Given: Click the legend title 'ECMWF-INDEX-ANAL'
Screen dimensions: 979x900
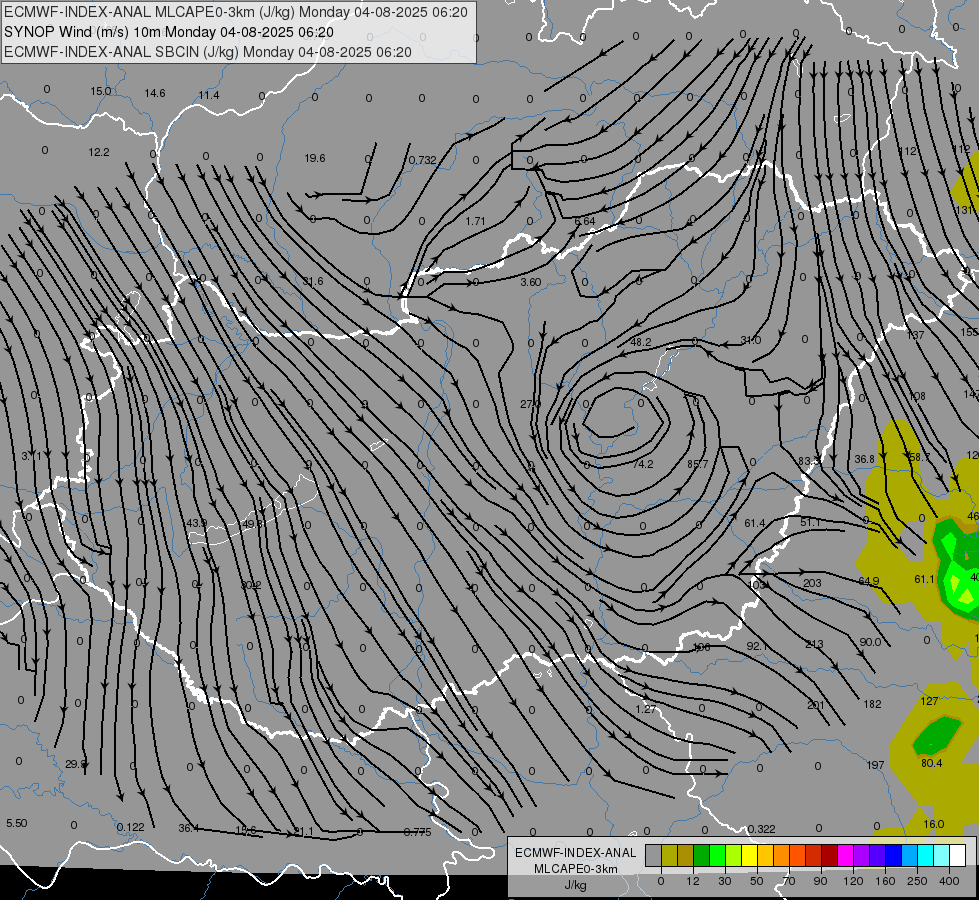Looking at the screenshot, I should [x=576, y=853].
